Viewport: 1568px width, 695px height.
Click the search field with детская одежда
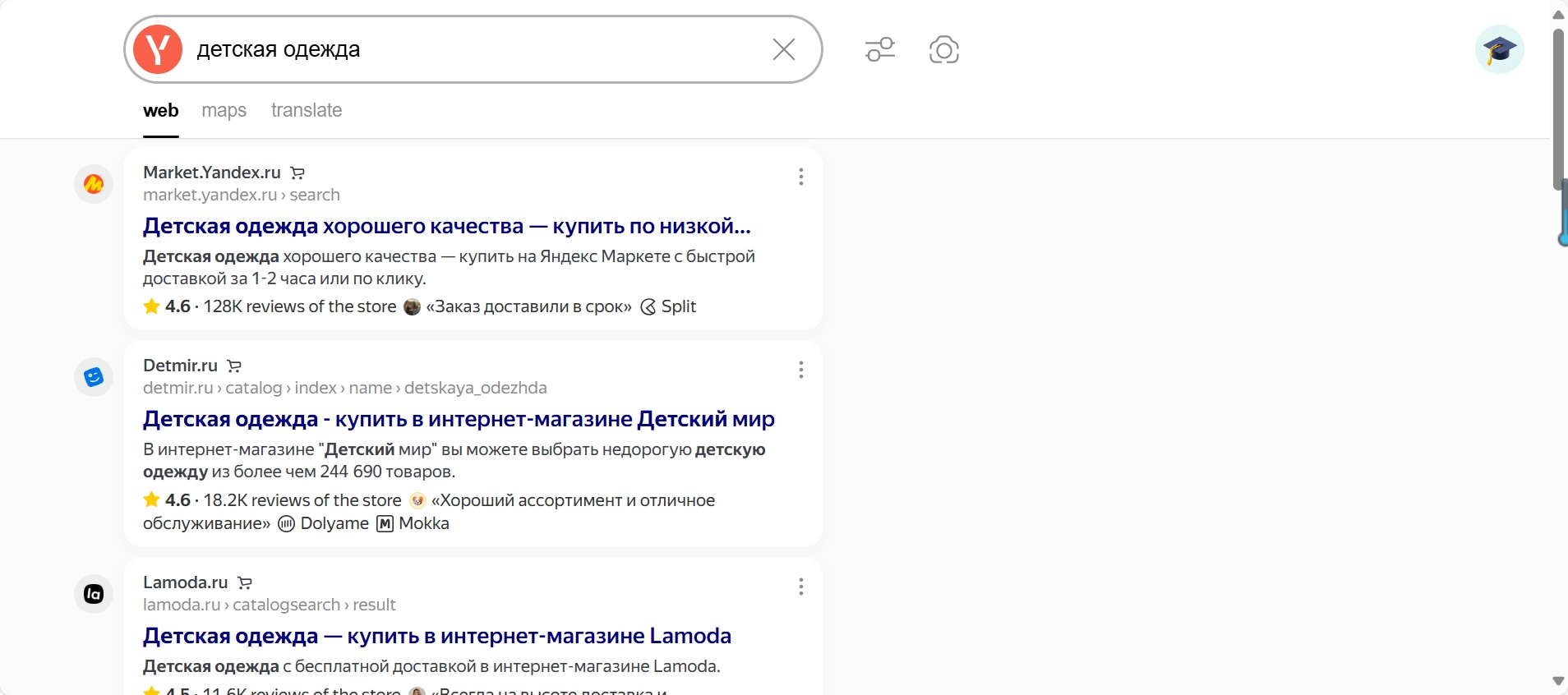(473, 49)
